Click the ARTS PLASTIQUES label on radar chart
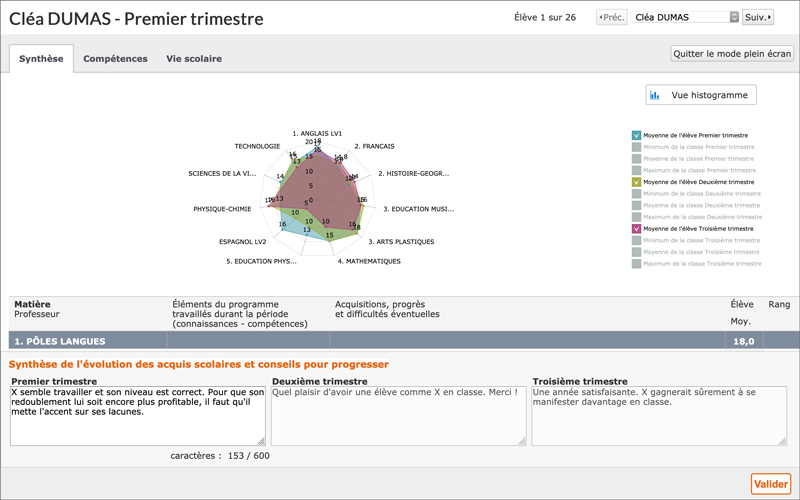800x500 pixels. click(x=400, y=241)
